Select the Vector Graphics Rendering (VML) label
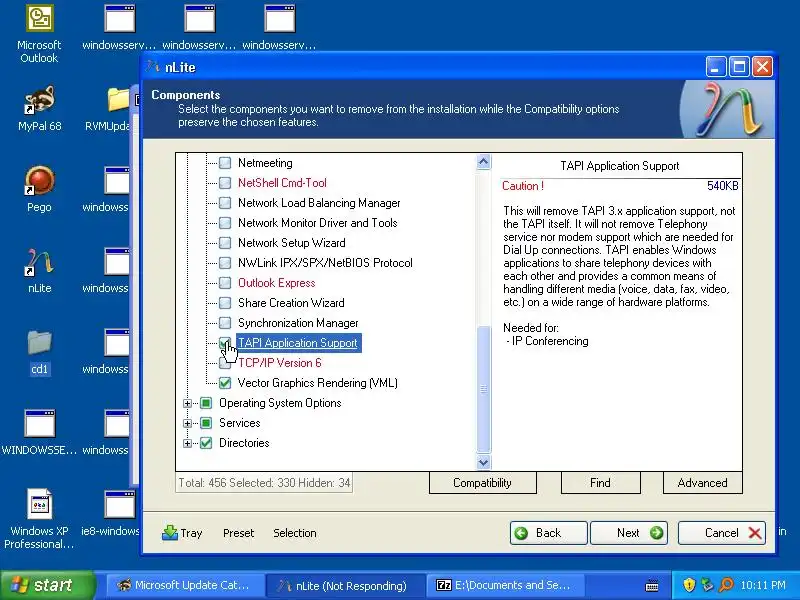The width and height of the screenshot is (800, 600). pos(317,383)
